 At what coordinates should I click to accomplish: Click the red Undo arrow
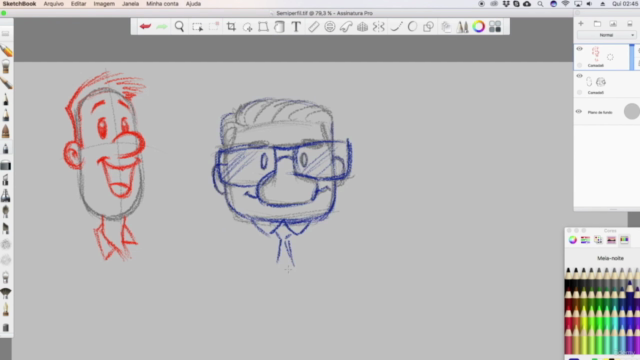click(x=145, y=27)
